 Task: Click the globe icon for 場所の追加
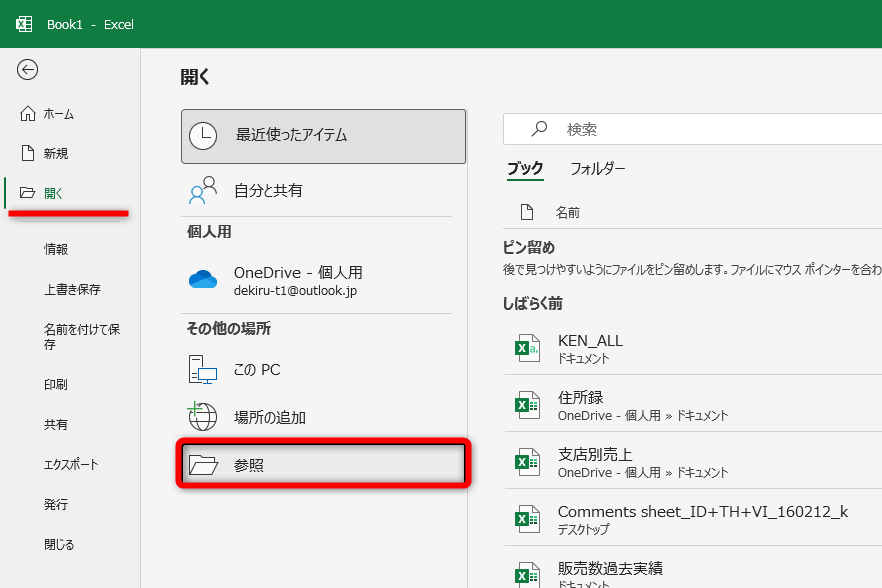tap(202, 416)
